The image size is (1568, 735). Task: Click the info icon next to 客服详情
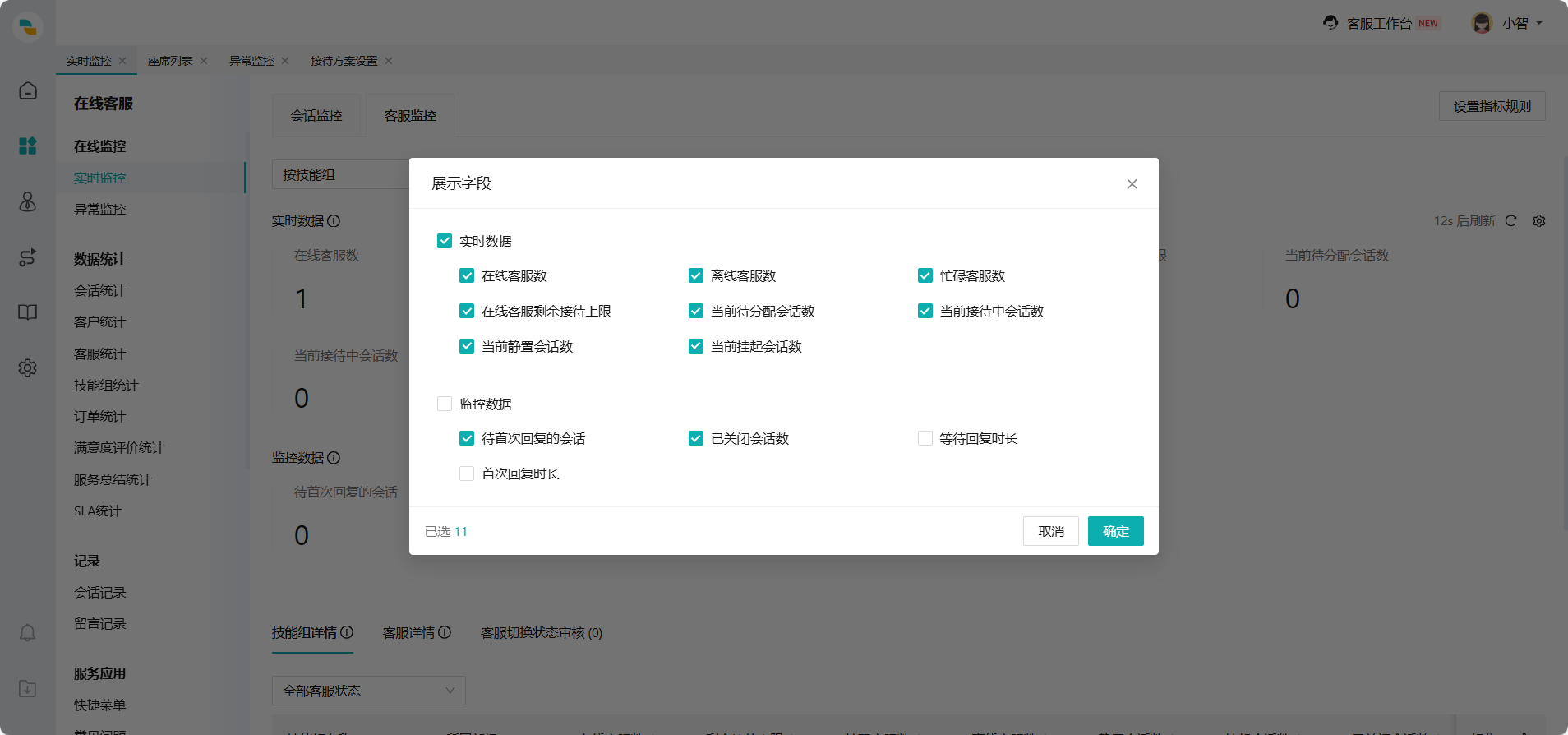445,632
